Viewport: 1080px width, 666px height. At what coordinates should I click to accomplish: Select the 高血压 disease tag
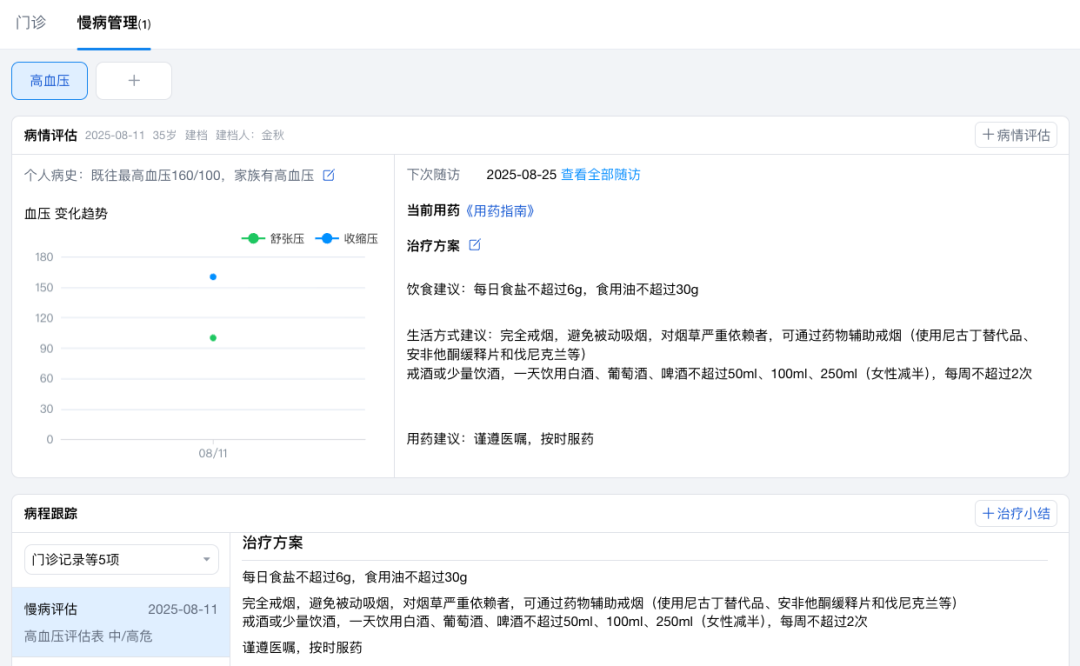pos(48,80)
